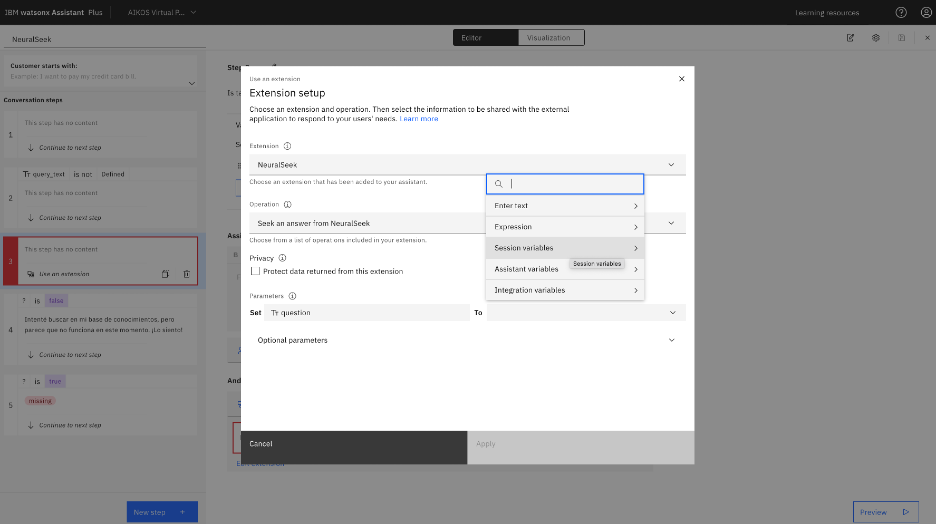Click the Extension info icon
The image size is (936, 524).
(x=287, y=146)
